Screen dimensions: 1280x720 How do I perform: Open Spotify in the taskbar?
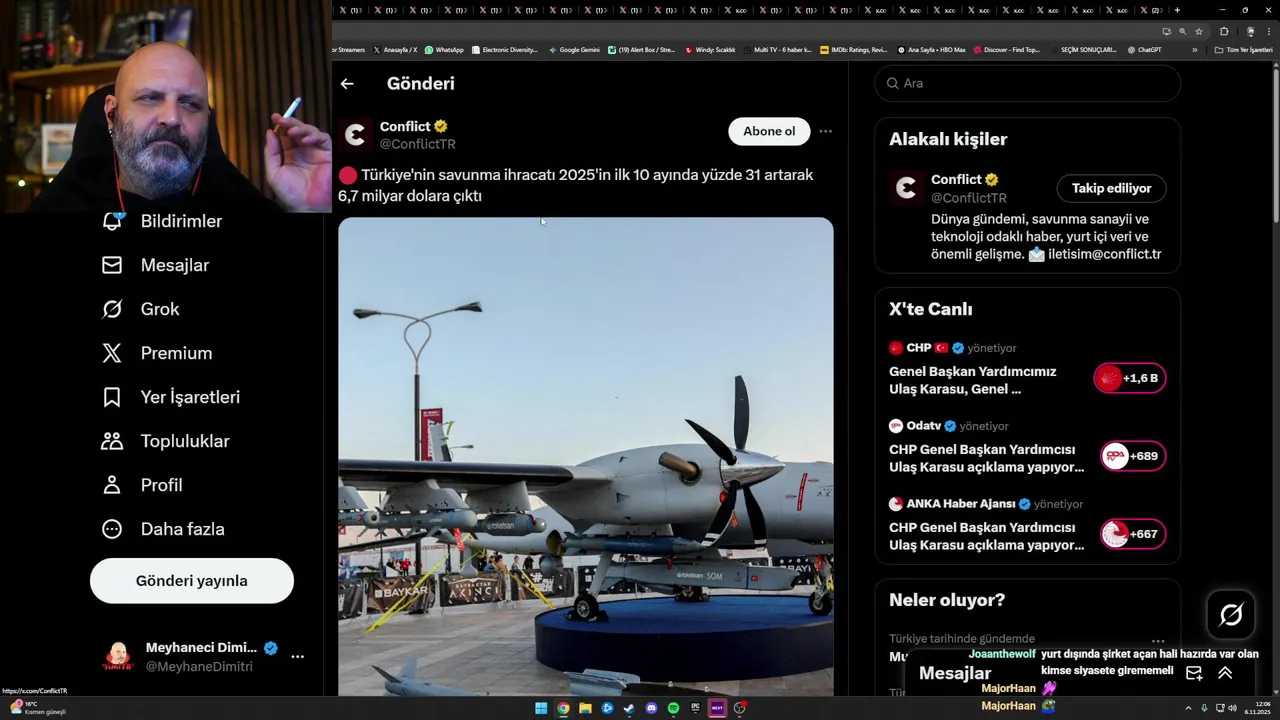673,708
